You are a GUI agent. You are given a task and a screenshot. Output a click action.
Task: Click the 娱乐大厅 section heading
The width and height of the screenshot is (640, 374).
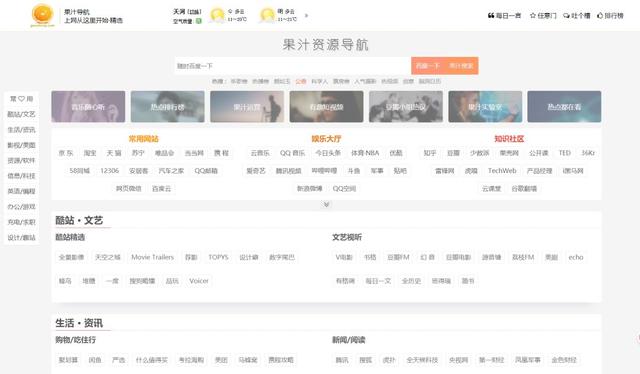326,139
